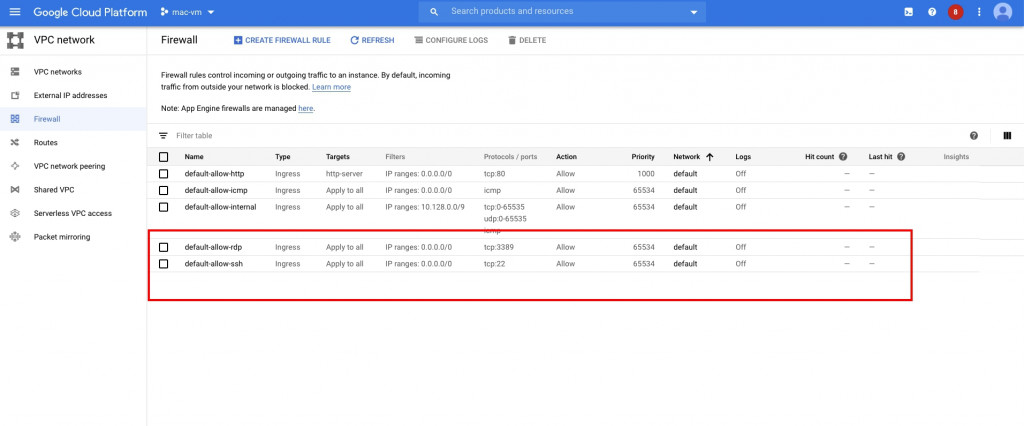Open the hamburger navigation menu
Screen dimensions: 1024x426
[x=15, y=12]
